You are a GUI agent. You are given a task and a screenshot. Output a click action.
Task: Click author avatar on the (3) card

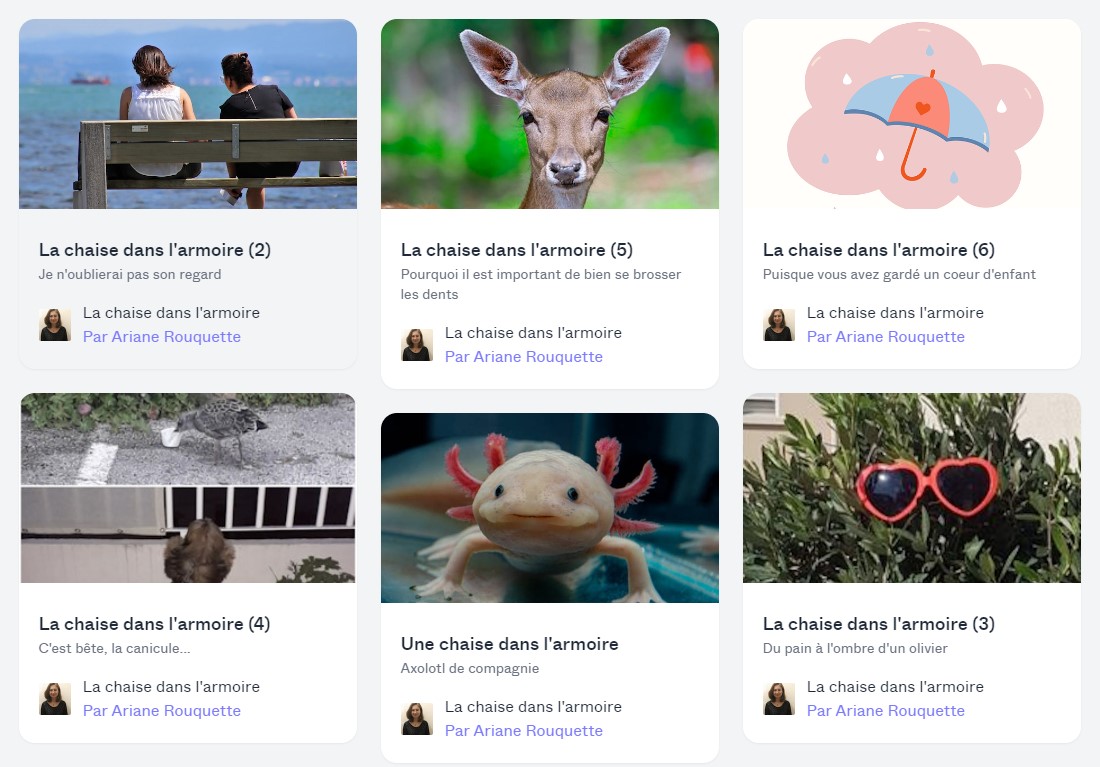point(779,699)
